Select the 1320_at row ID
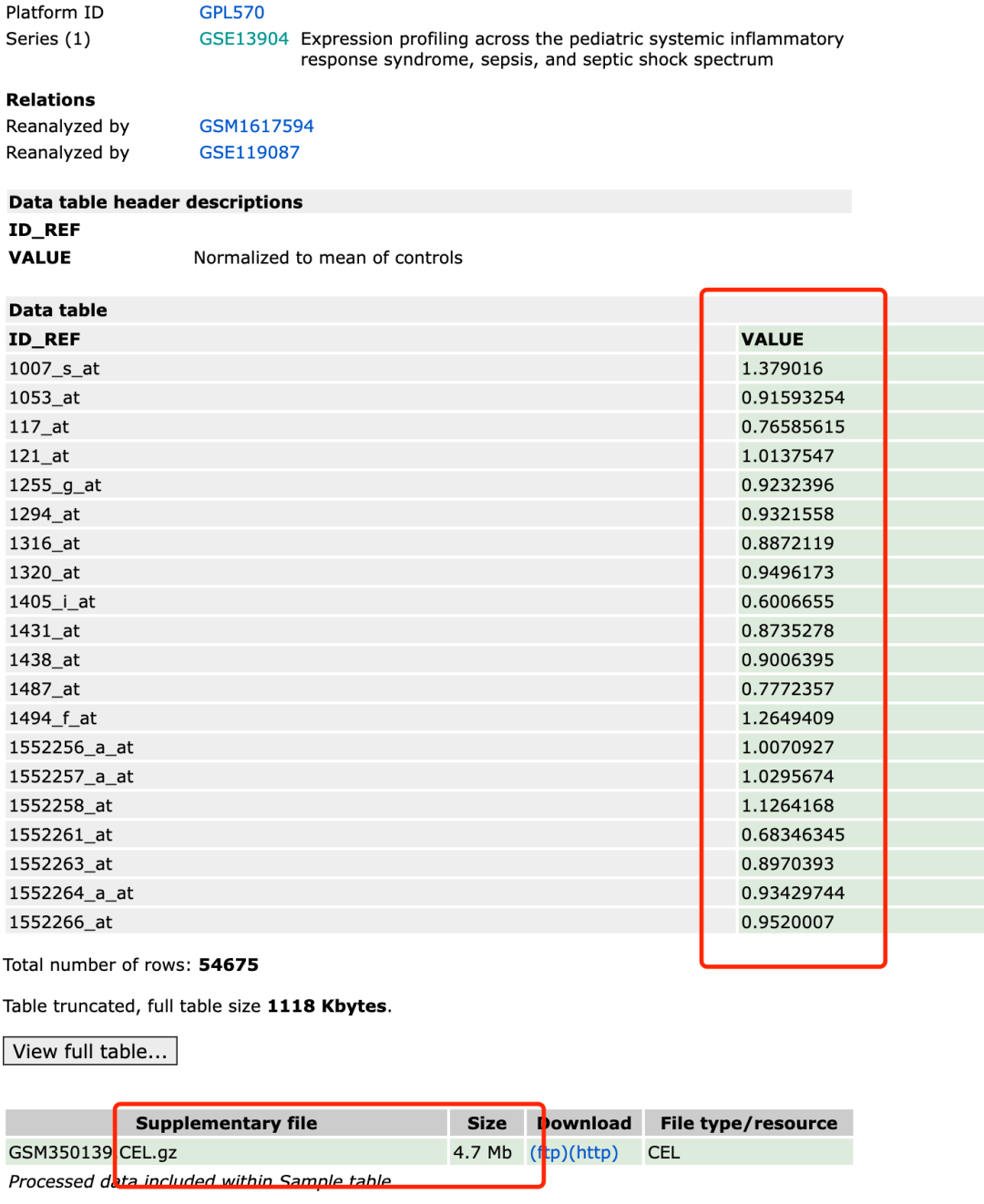 tap(45, 573)
